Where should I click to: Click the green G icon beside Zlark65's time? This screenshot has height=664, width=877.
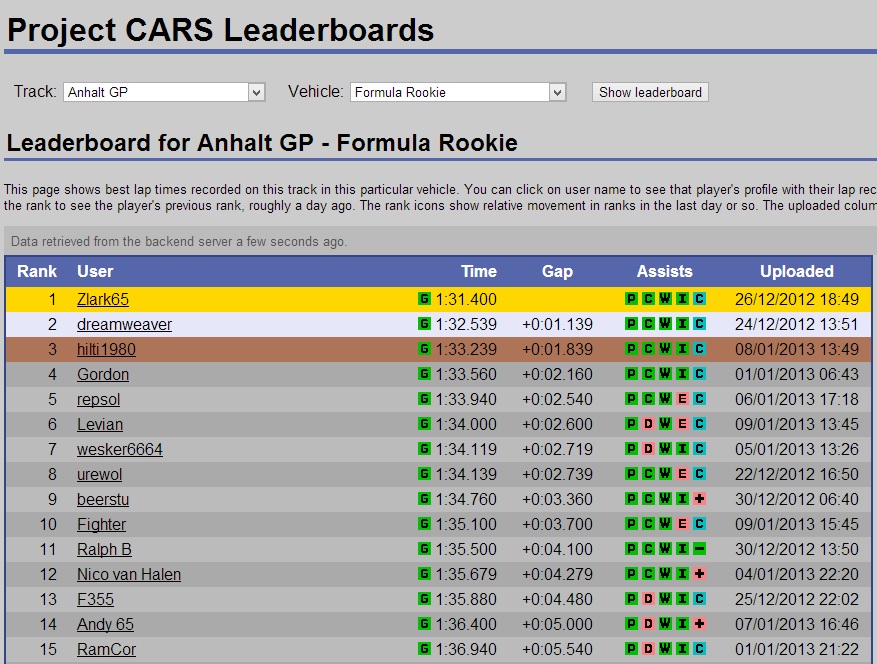(424, 299)
